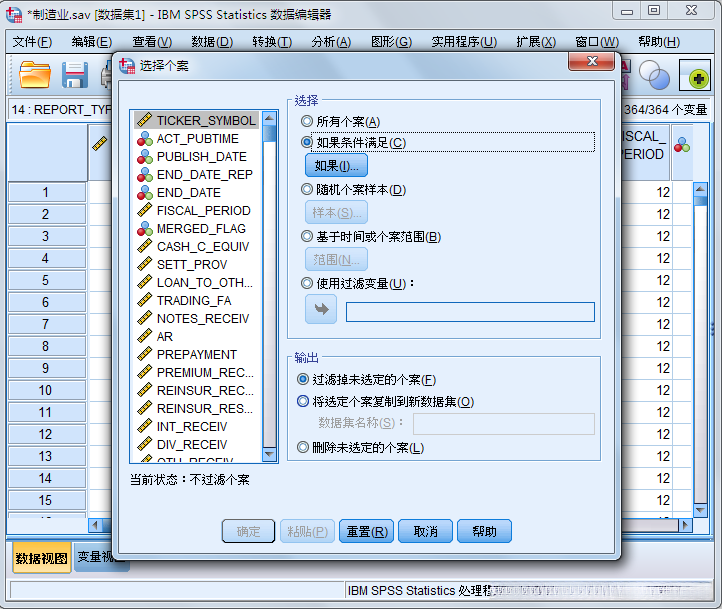Click the 重置(R) button

(367, 531)
